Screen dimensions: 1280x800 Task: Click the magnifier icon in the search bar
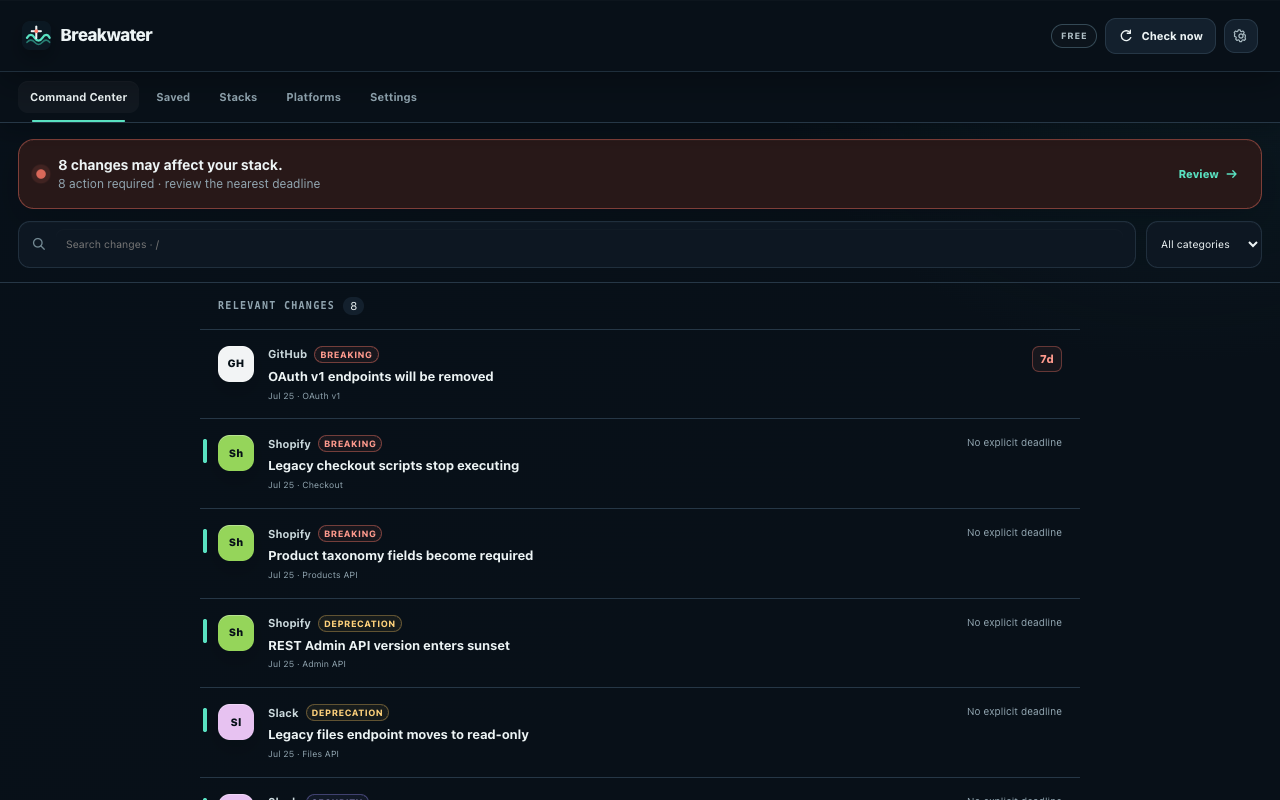tap(39, 244)
